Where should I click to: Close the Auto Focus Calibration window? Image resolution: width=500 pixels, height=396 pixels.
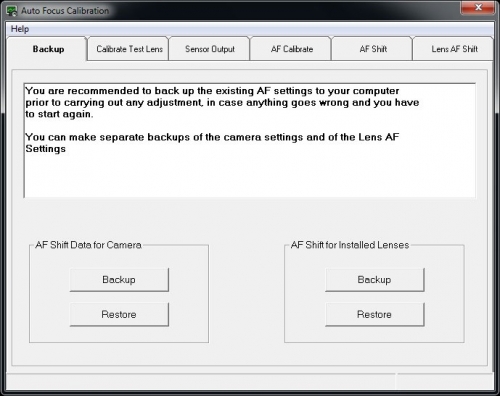(478, 7)
